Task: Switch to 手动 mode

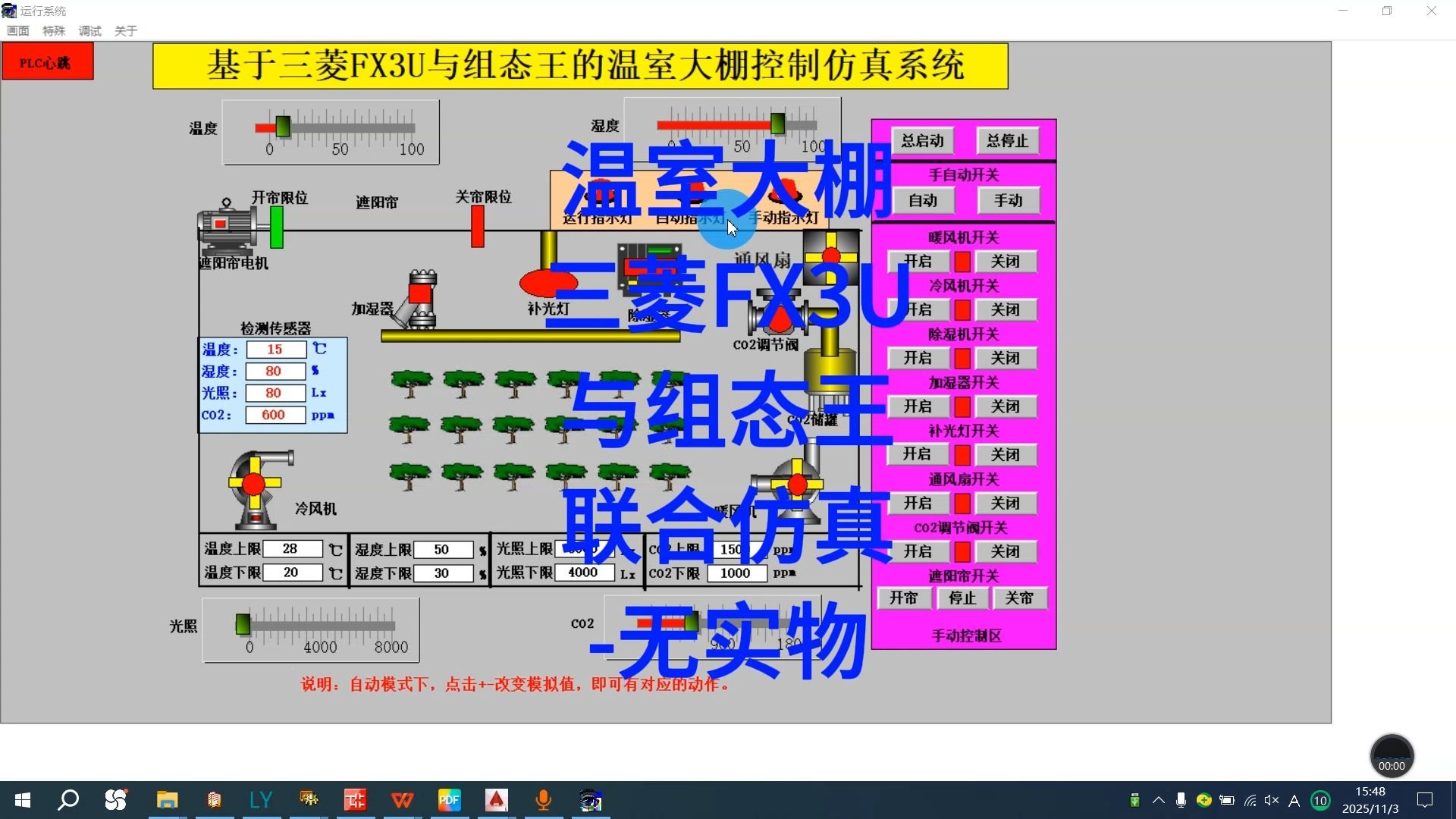Action: tap(1008, 200)
